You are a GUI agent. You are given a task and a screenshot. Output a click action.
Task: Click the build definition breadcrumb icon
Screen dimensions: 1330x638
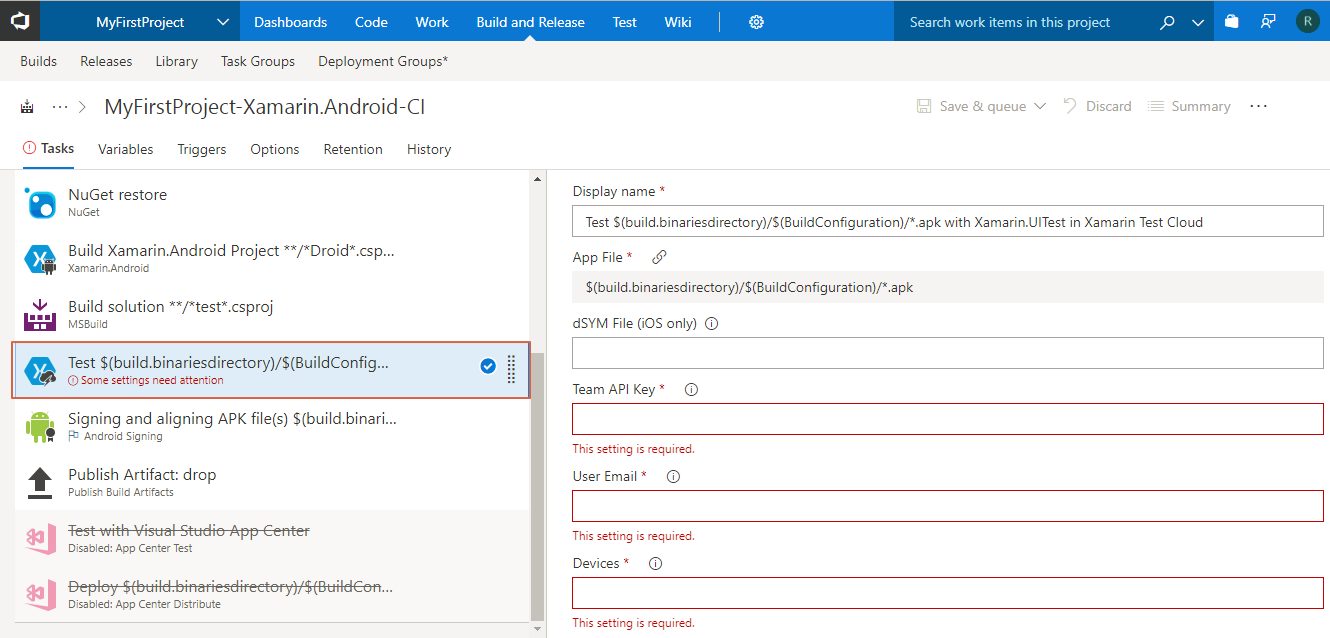tap(27, 107)
